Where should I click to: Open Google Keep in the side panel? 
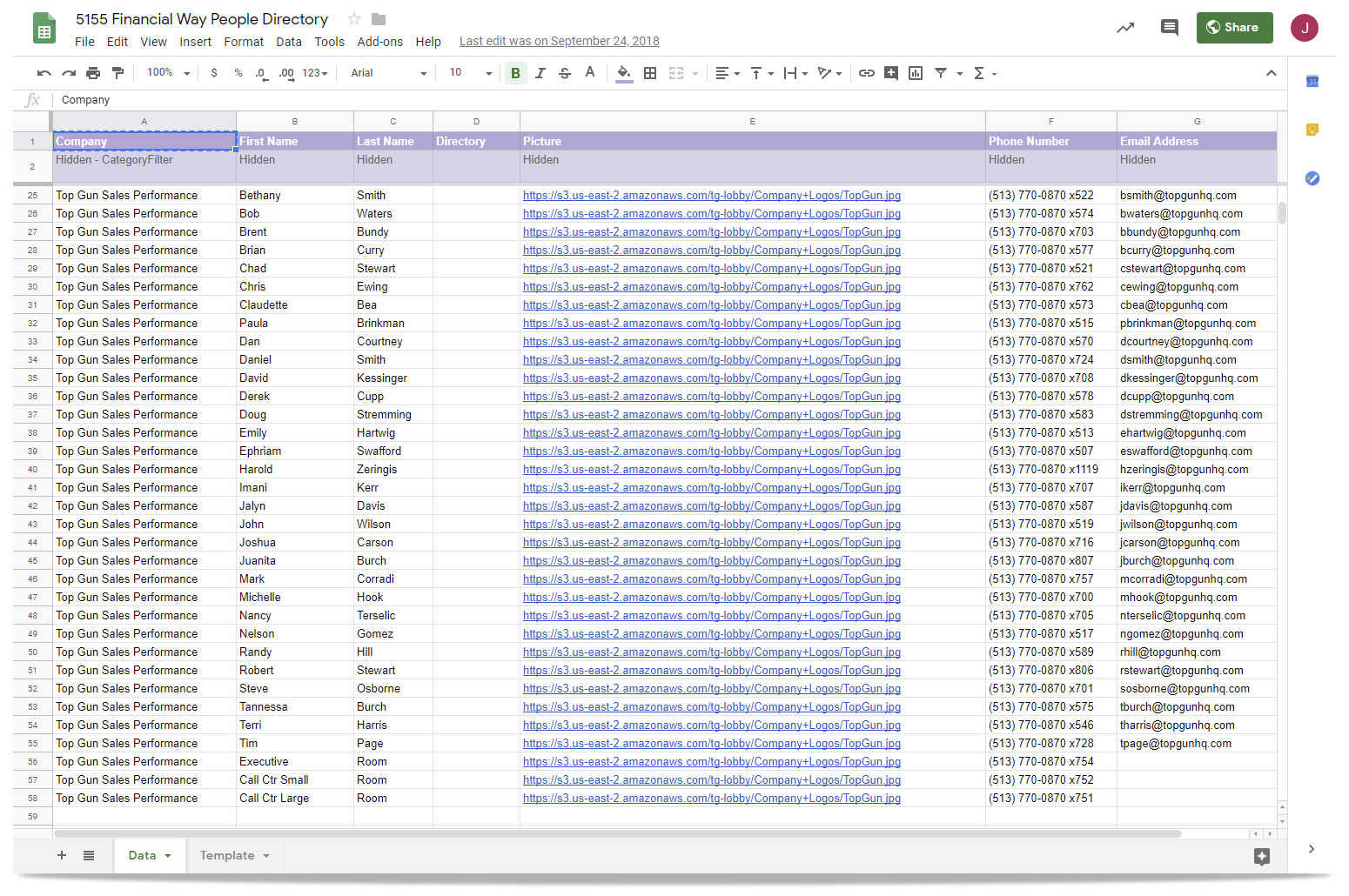tap(1312, 130)
